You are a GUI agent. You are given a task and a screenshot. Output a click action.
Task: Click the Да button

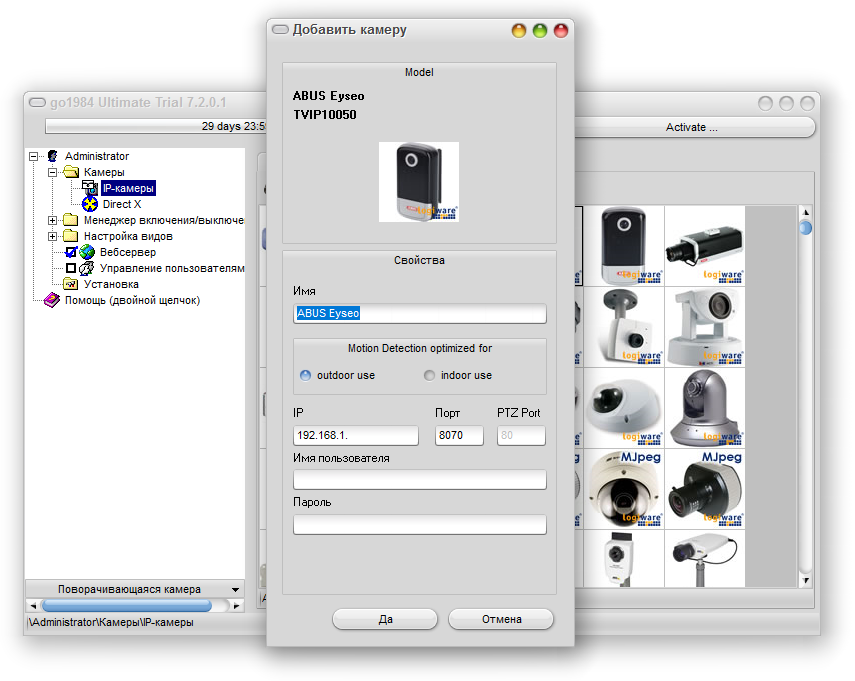[385, 619]
